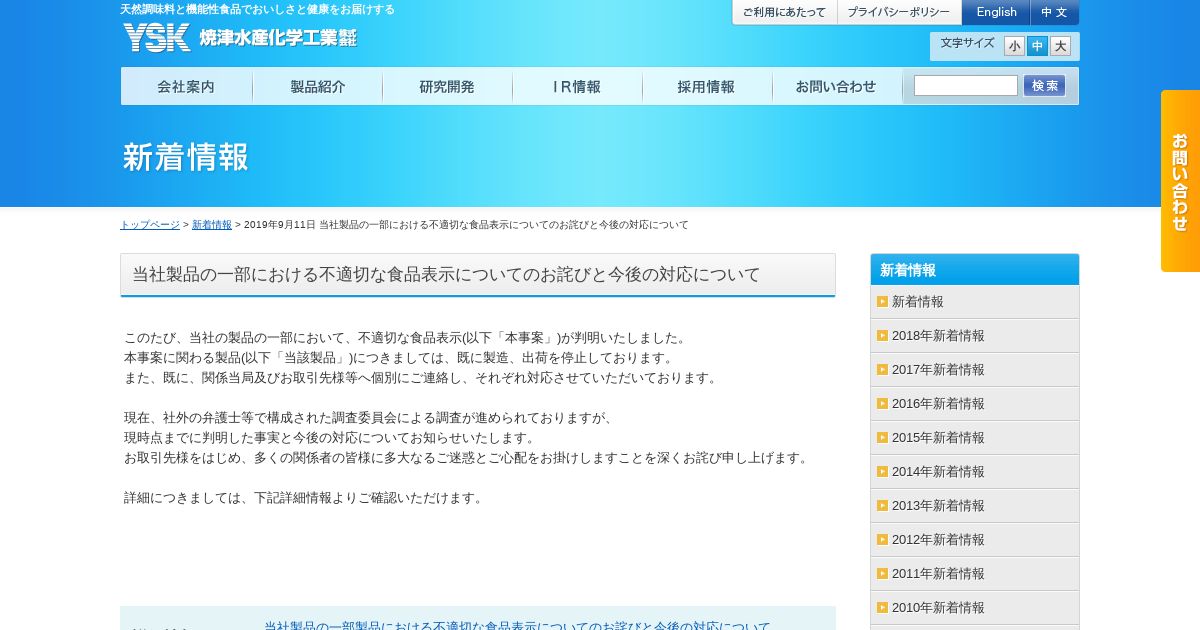Open 2017年新着情報 sidebar item
Viewport: 1200px width, 630px height.
975,370
